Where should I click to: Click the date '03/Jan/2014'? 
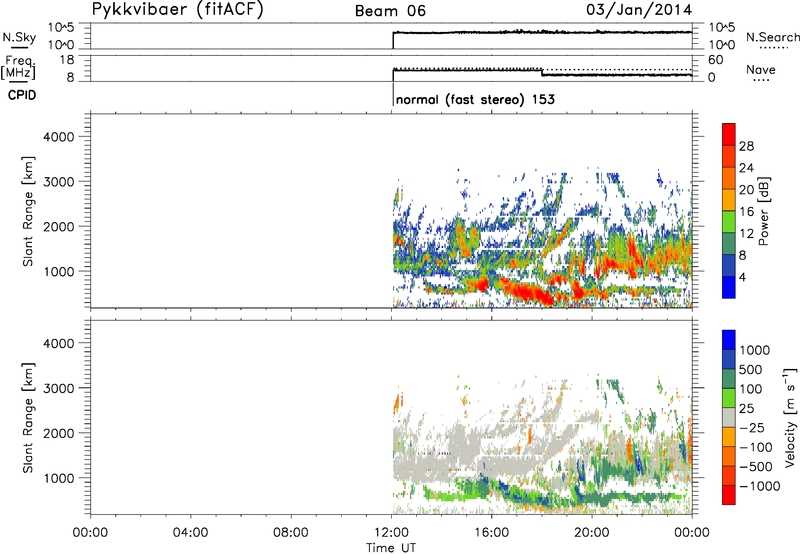(639, 10)
